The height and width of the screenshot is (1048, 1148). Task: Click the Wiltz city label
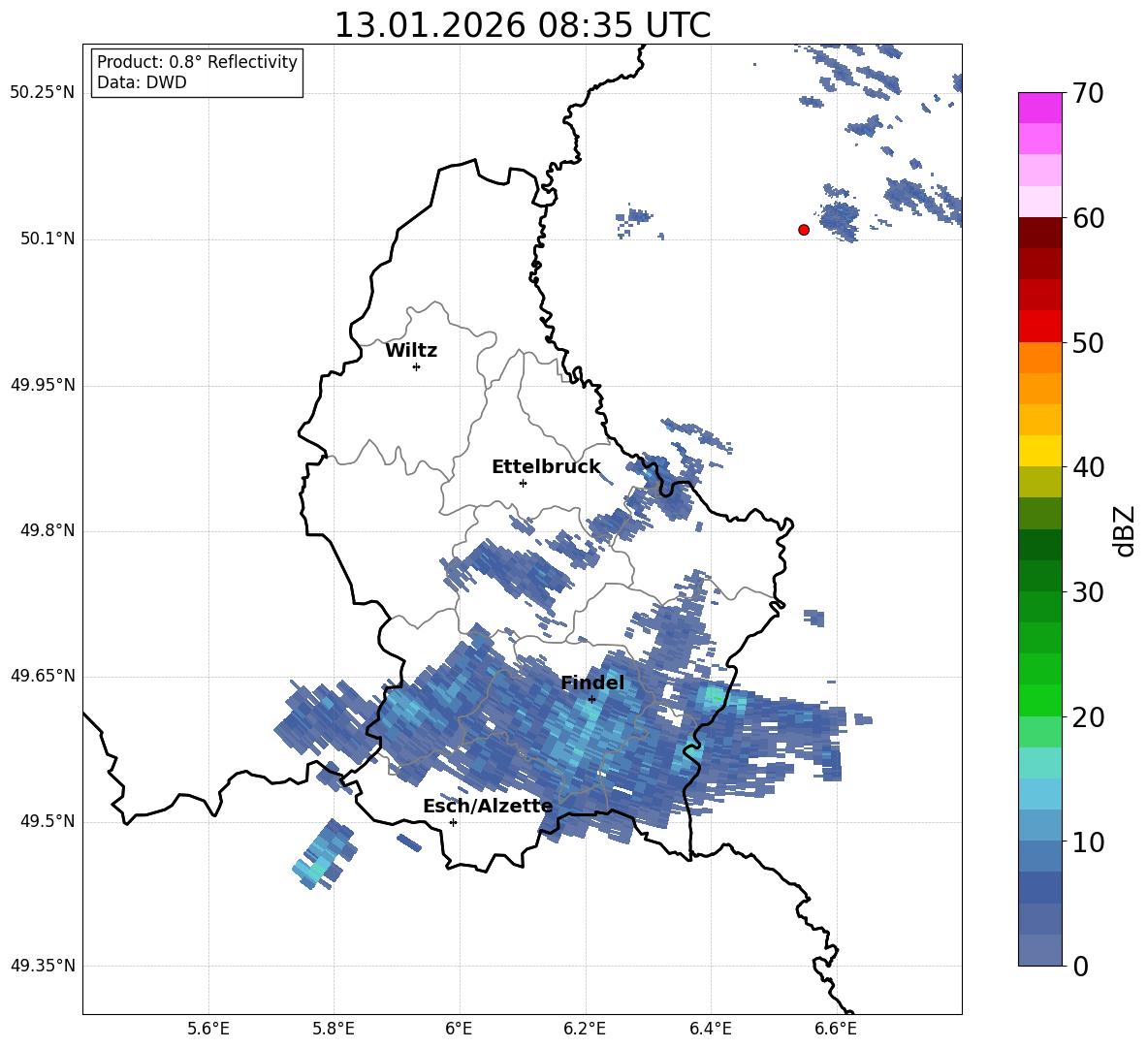coord(411,351)
